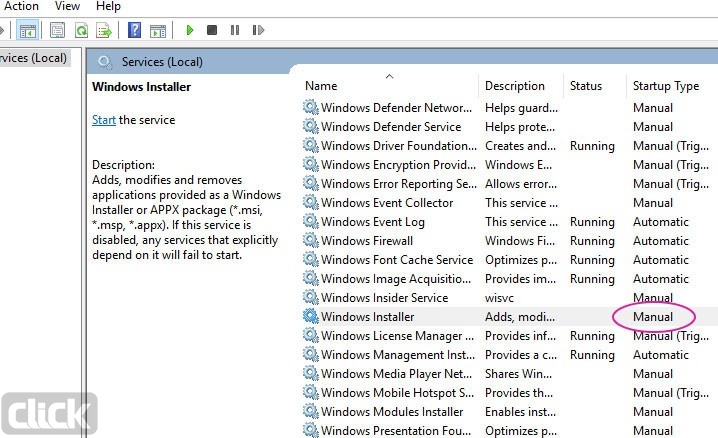Click the Shares Win... description cell
718x438 pixels.
518,374
